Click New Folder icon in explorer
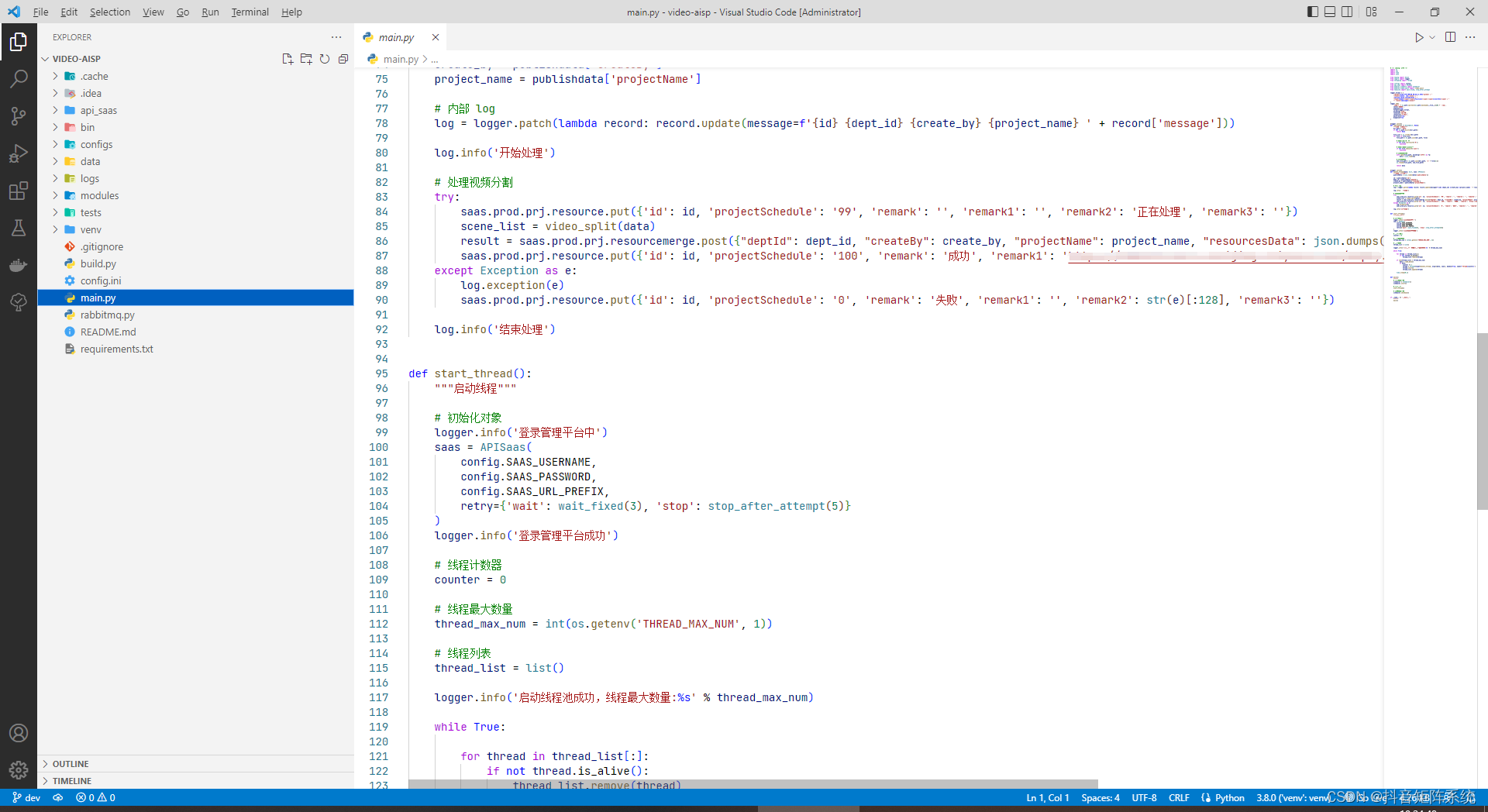The height and width of the screenshot is (812, 1488). pyautogui.click(x=306, y=59)
